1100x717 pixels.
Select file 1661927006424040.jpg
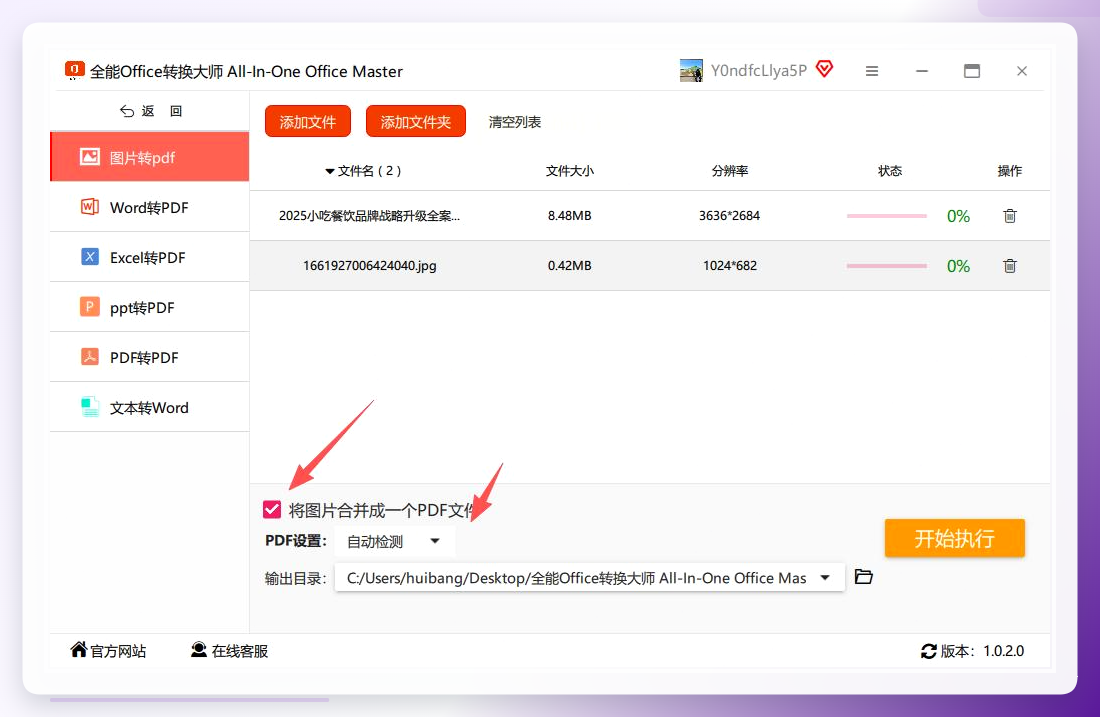(x=370, y=265)
